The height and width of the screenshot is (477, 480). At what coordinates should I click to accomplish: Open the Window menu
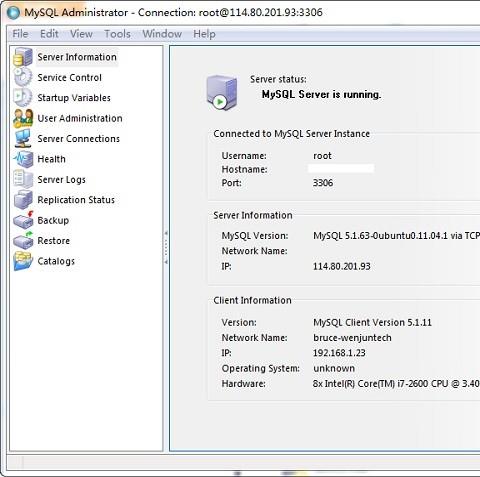[162, 34]
